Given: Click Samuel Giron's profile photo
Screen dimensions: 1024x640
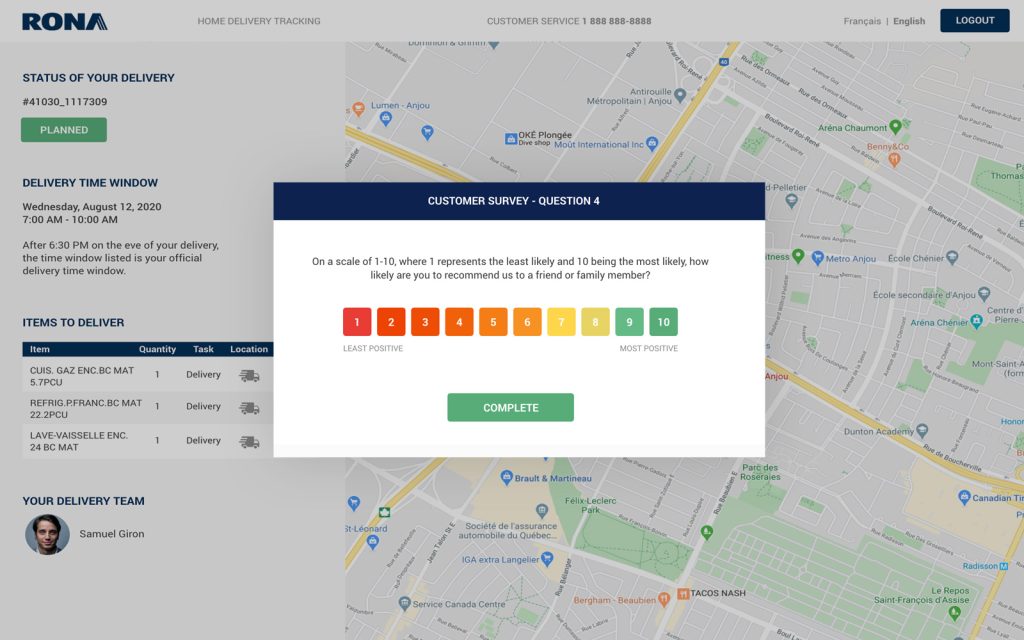Looking at the screenshot, I should 47,534.
